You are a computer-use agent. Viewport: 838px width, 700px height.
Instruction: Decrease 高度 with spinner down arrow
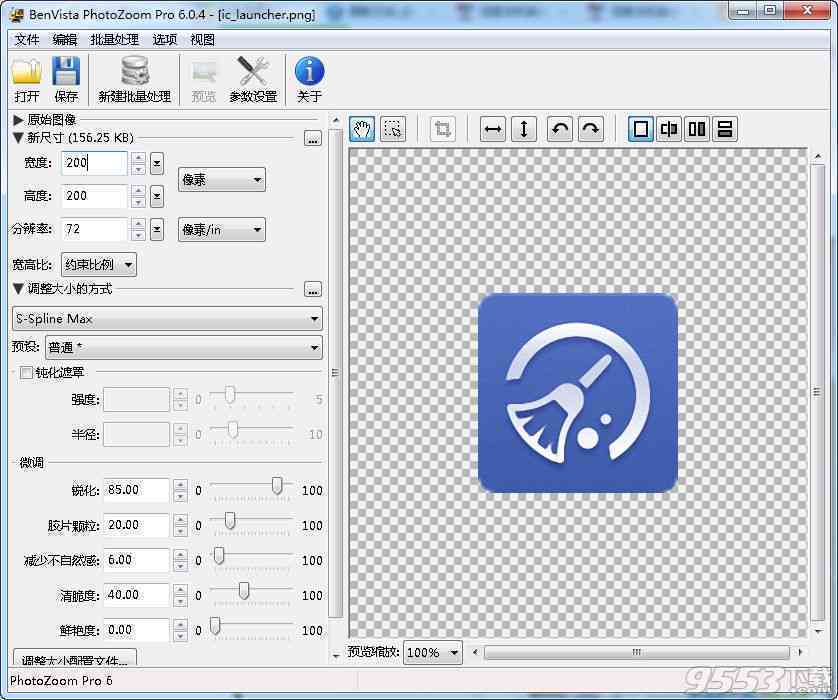[x=138, y=202]
